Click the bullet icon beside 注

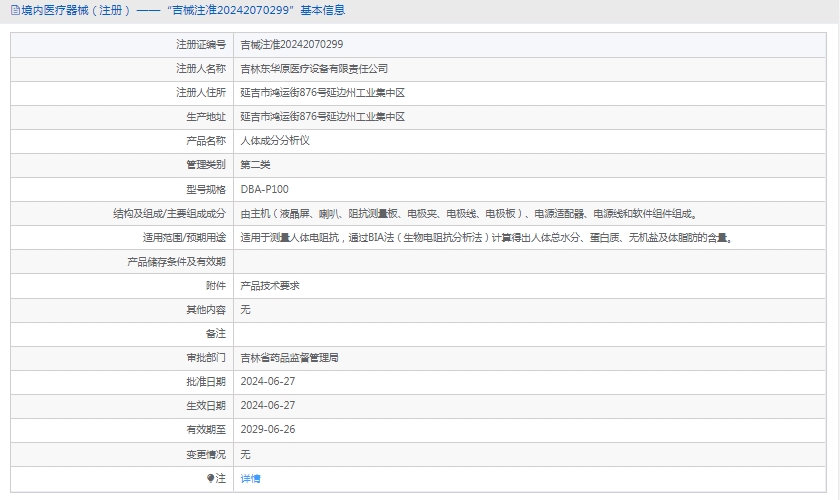click(x=210, y=478)
